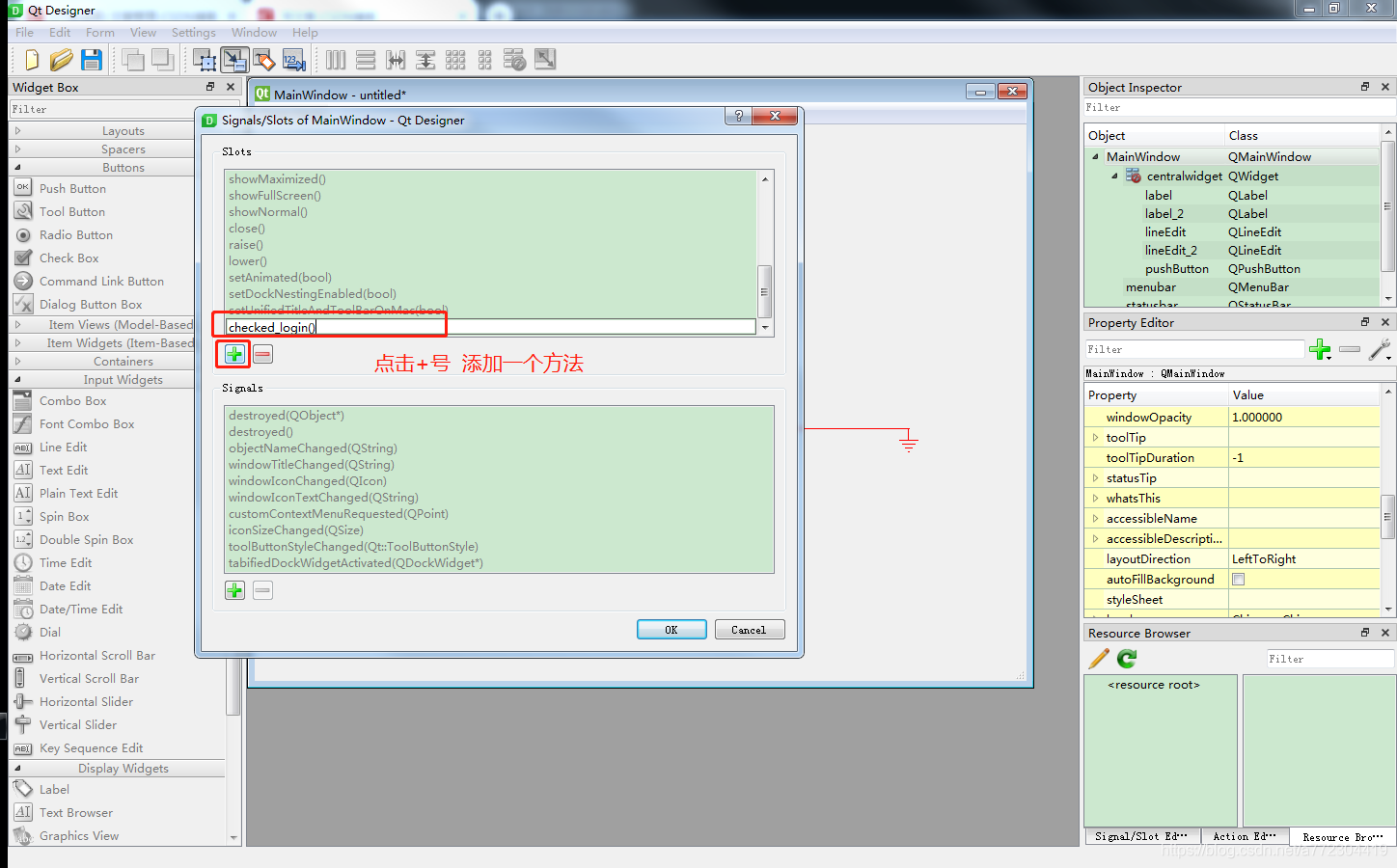Click the red minus under Slots list
Image resolution: width=1397 pixels, height=868 pixels.
(x=262, y=354)
